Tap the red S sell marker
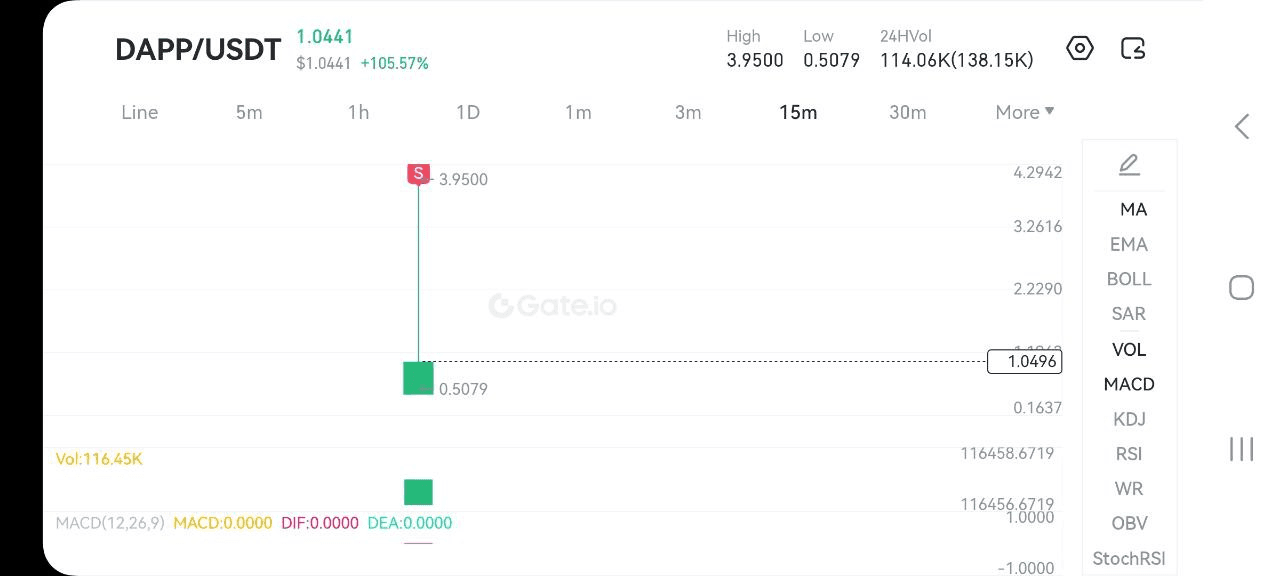Viewport: 1280px width, 576px height. click(x=418, y=174)
